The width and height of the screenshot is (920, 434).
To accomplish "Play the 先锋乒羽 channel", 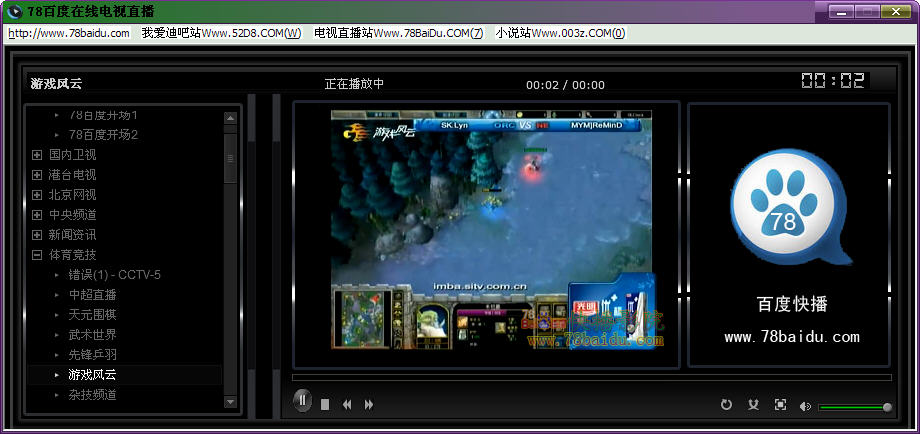I will coord(93,355).
